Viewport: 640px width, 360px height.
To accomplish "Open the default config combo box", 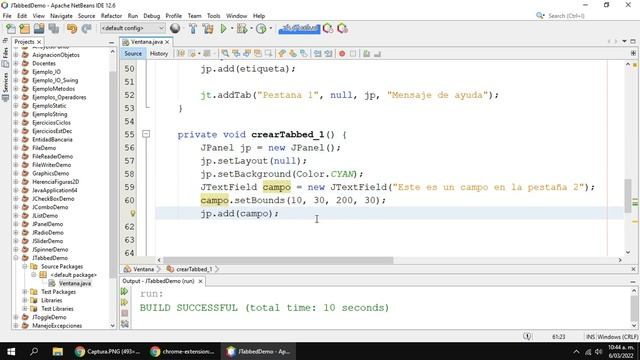I will (133, 28).
